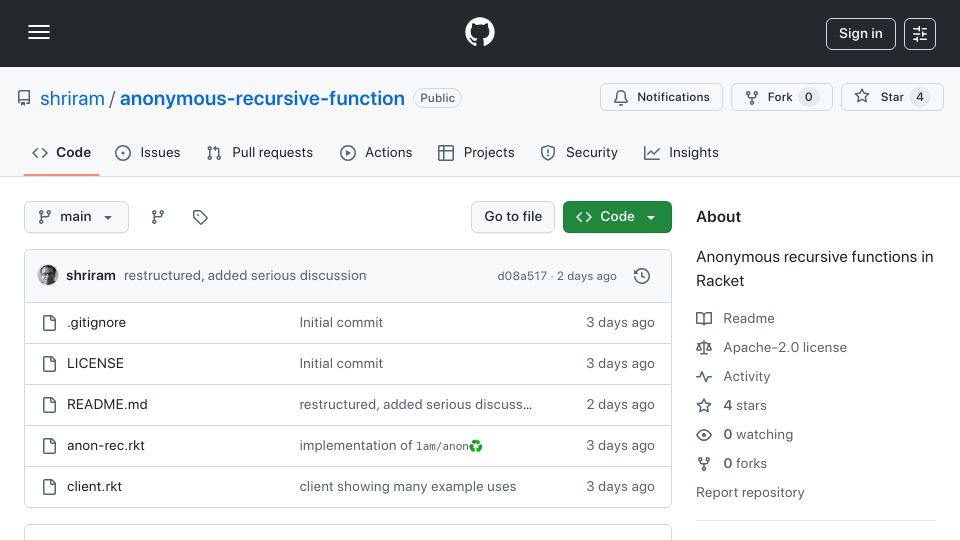View branches via the branch icon
Viewport: 960px width, 540px height.
tap(158, 217)
